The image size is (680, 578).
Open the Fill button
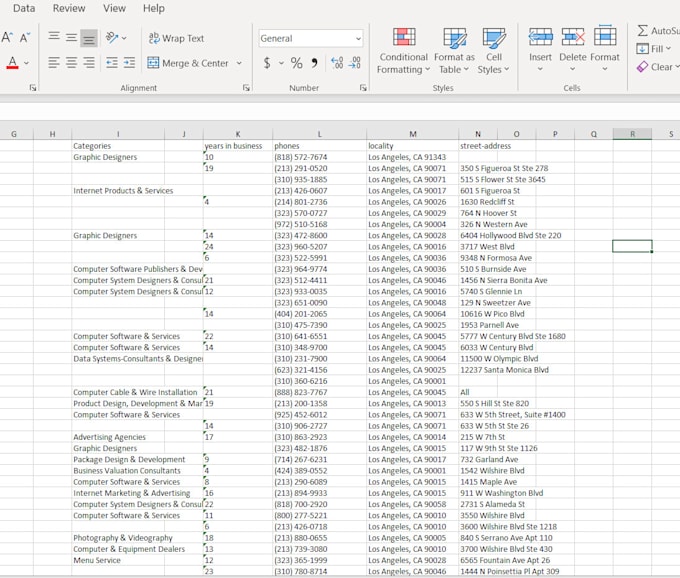tap(654, 49)
